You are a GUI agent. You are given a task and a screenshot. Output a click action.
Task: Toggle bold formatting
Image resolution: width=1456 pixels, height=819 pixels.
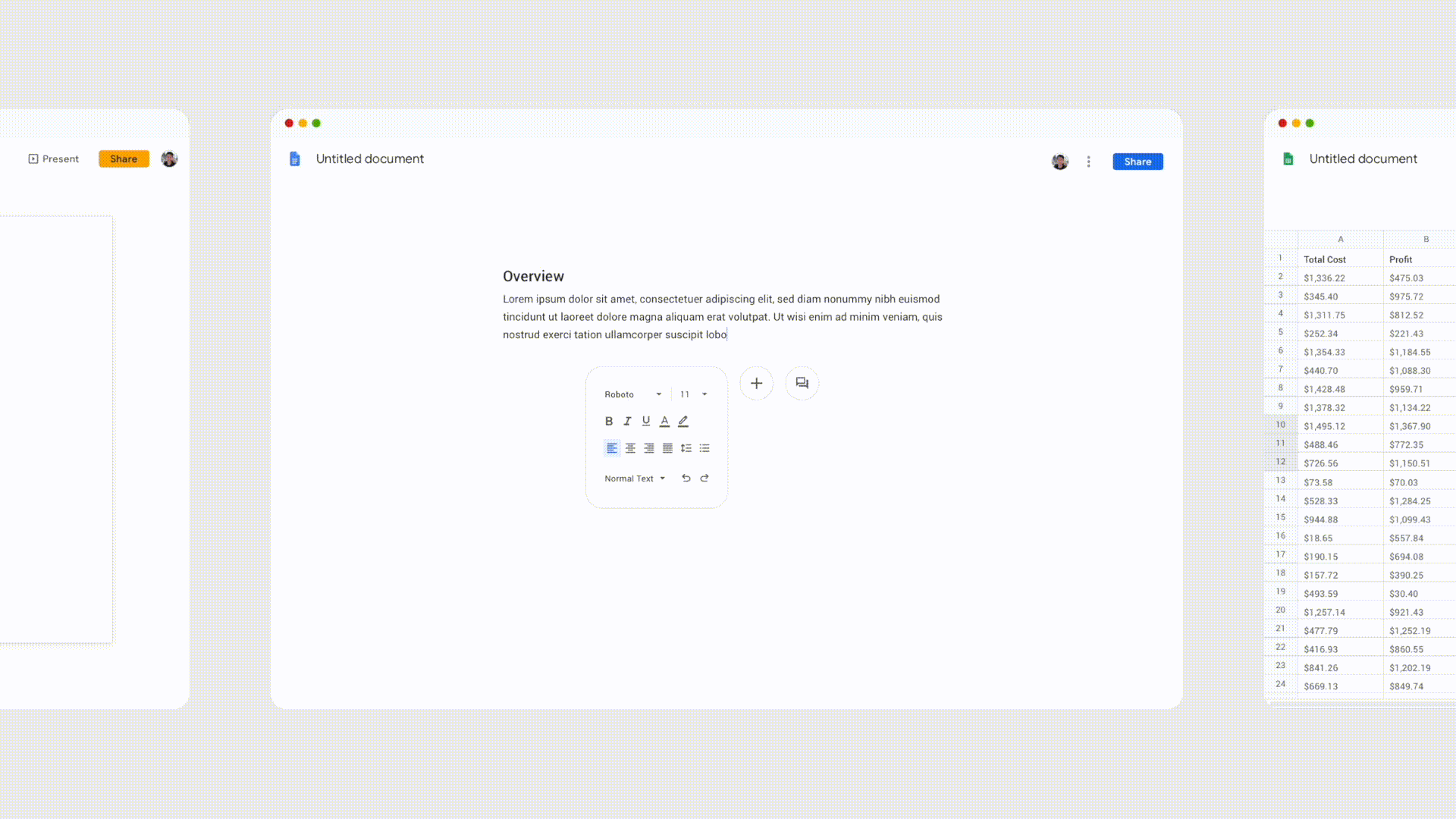609,421
